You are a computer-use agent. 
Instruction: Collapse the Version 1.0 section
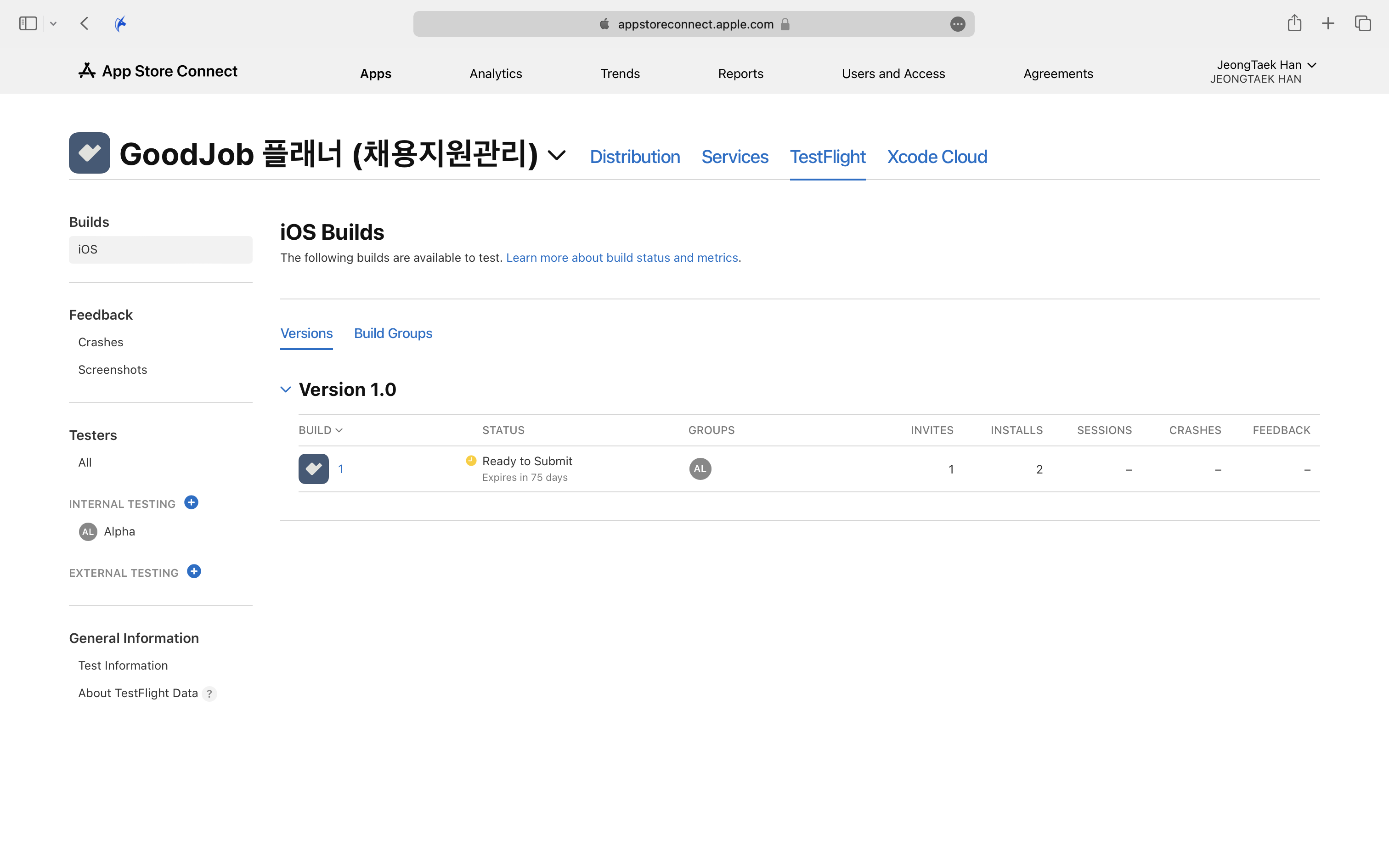click(286, 390)
